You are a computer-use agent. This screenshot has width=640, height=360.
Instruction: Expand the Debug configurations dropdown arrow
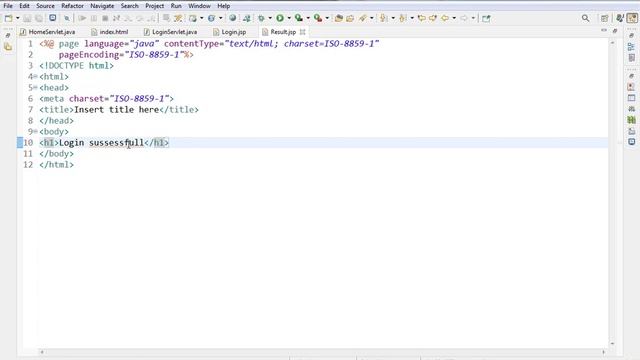pyautogui.click(x=270, y=18)
